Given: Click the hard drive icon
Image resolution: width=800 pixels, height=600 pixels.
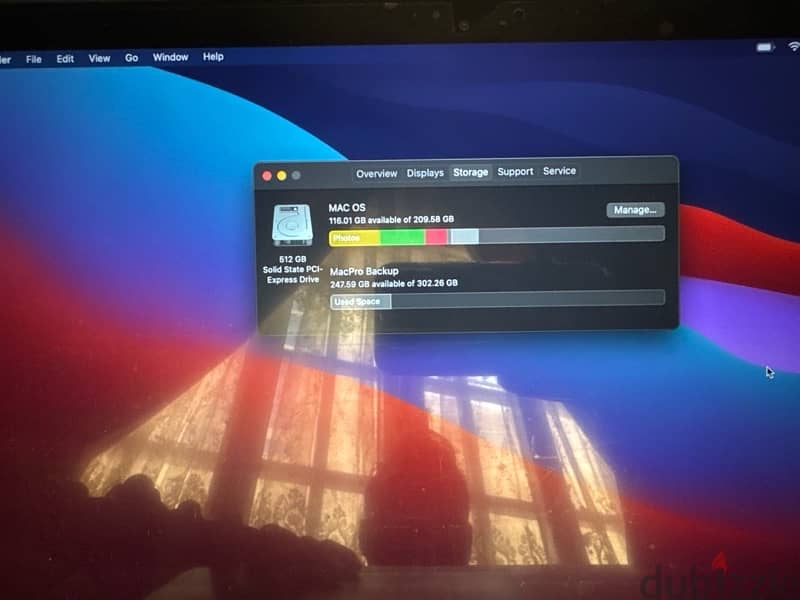Looking at the screenshot, I should (292, 225).
